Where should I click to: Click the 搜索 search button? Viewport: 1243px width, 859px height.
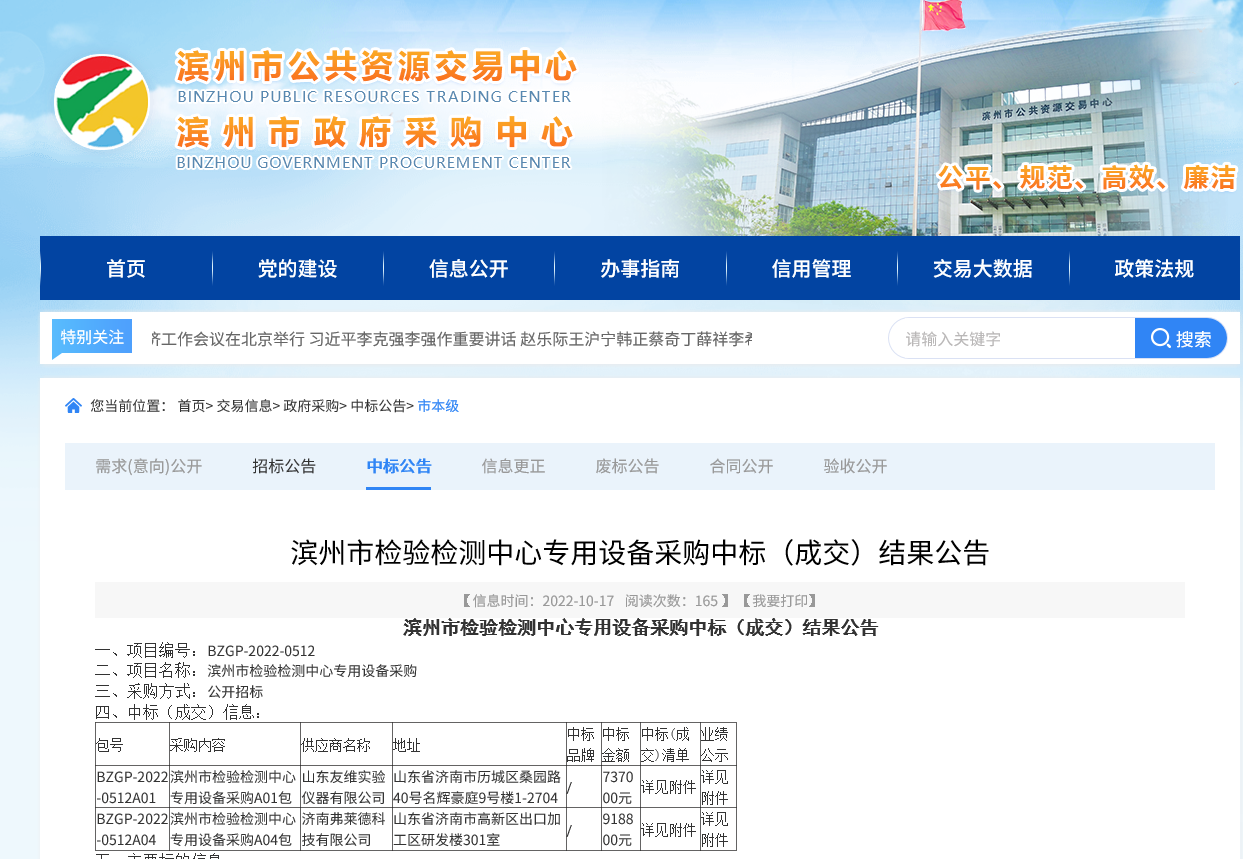click(x=1181, y=338)
